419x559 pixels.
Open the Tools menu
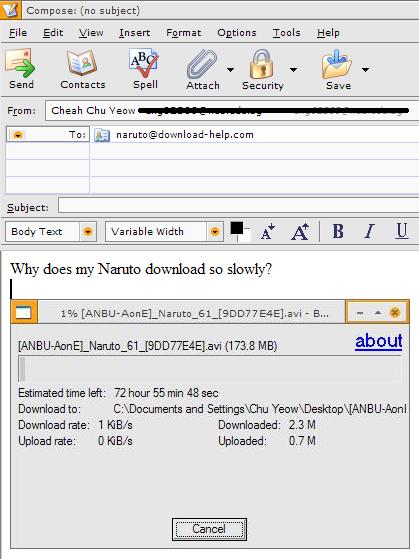[286, 33]
